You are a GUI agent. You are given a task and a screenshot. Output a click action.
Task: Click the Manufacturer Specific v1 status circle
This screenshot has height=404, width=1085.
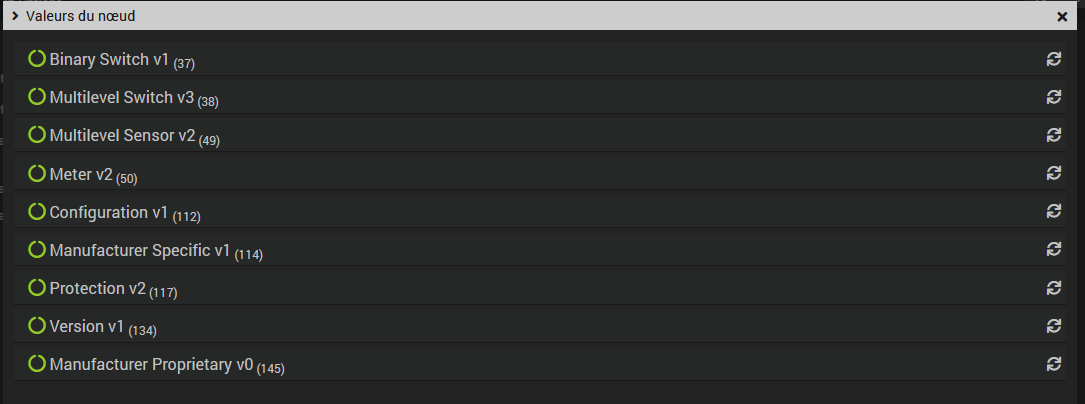pos(37,249)
